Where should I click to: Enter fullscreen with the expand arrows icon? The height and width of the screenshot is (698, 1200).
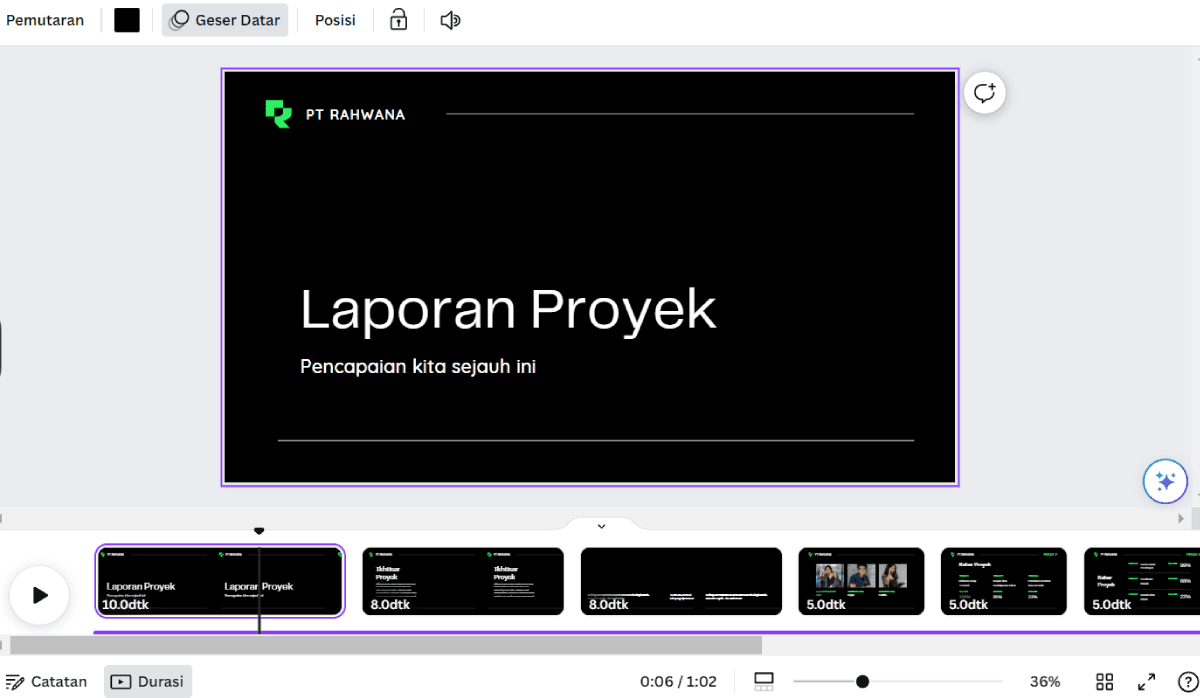point(1145,681)
